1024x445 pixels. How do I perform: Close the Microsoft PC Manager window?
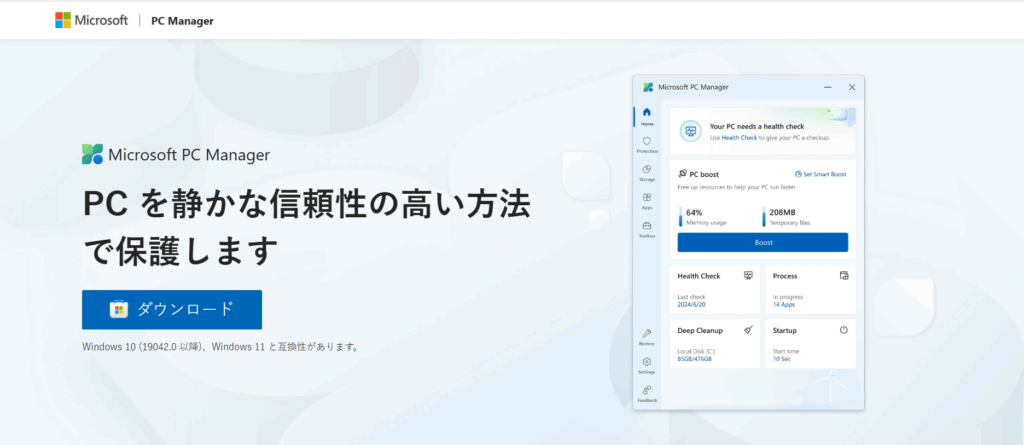click(x=852, y=87)
